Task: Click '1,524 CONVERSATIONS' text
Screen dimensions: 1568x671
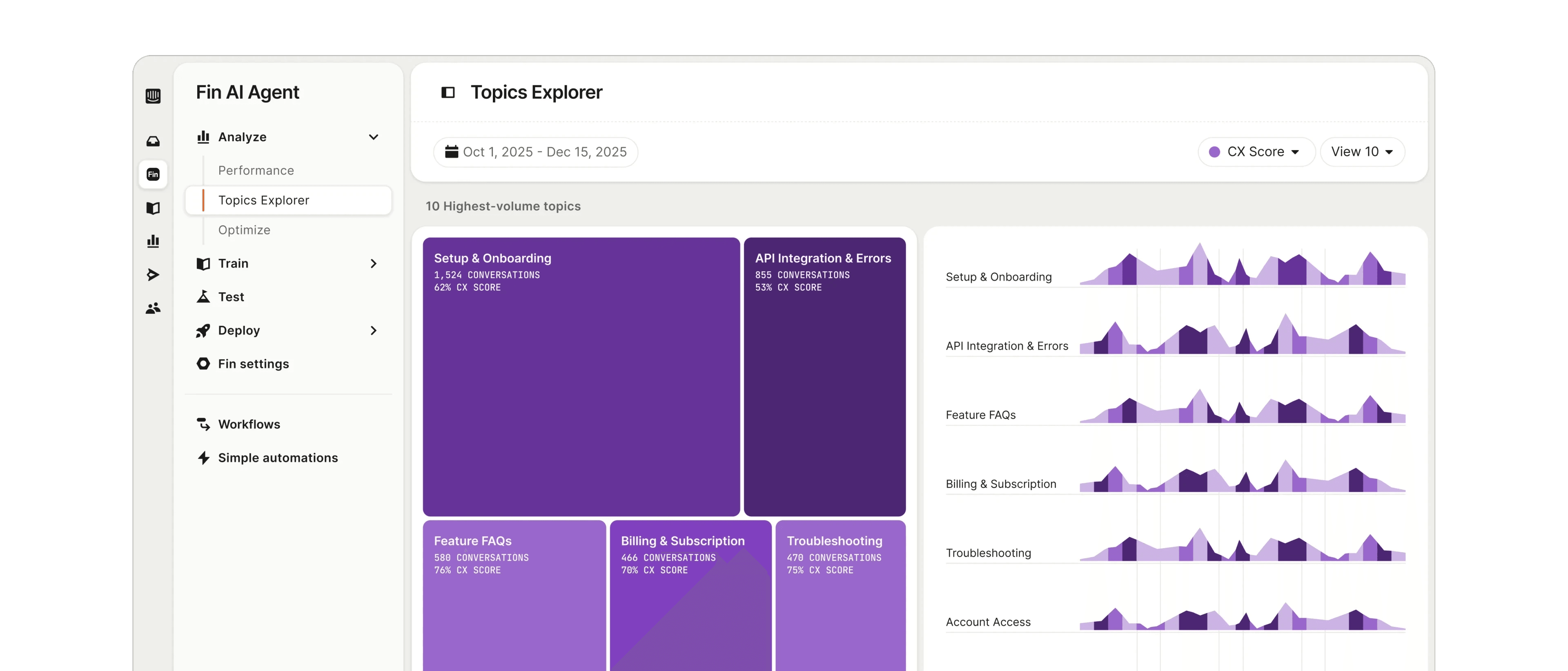Action: [x=487, y=275]
